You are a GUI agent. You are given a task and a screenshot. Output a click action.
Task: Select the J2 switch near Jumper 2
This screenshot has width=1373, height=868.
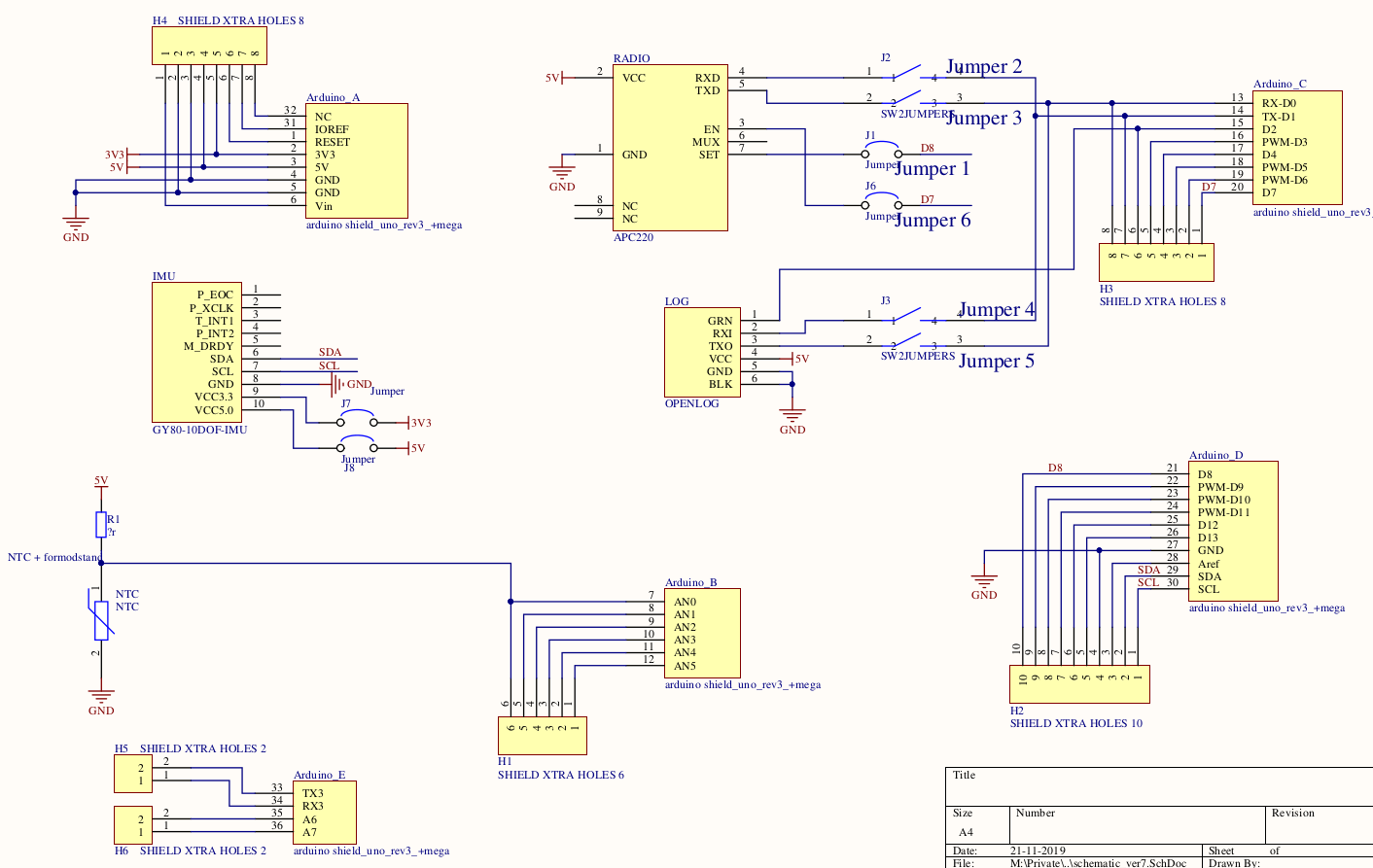906,73
